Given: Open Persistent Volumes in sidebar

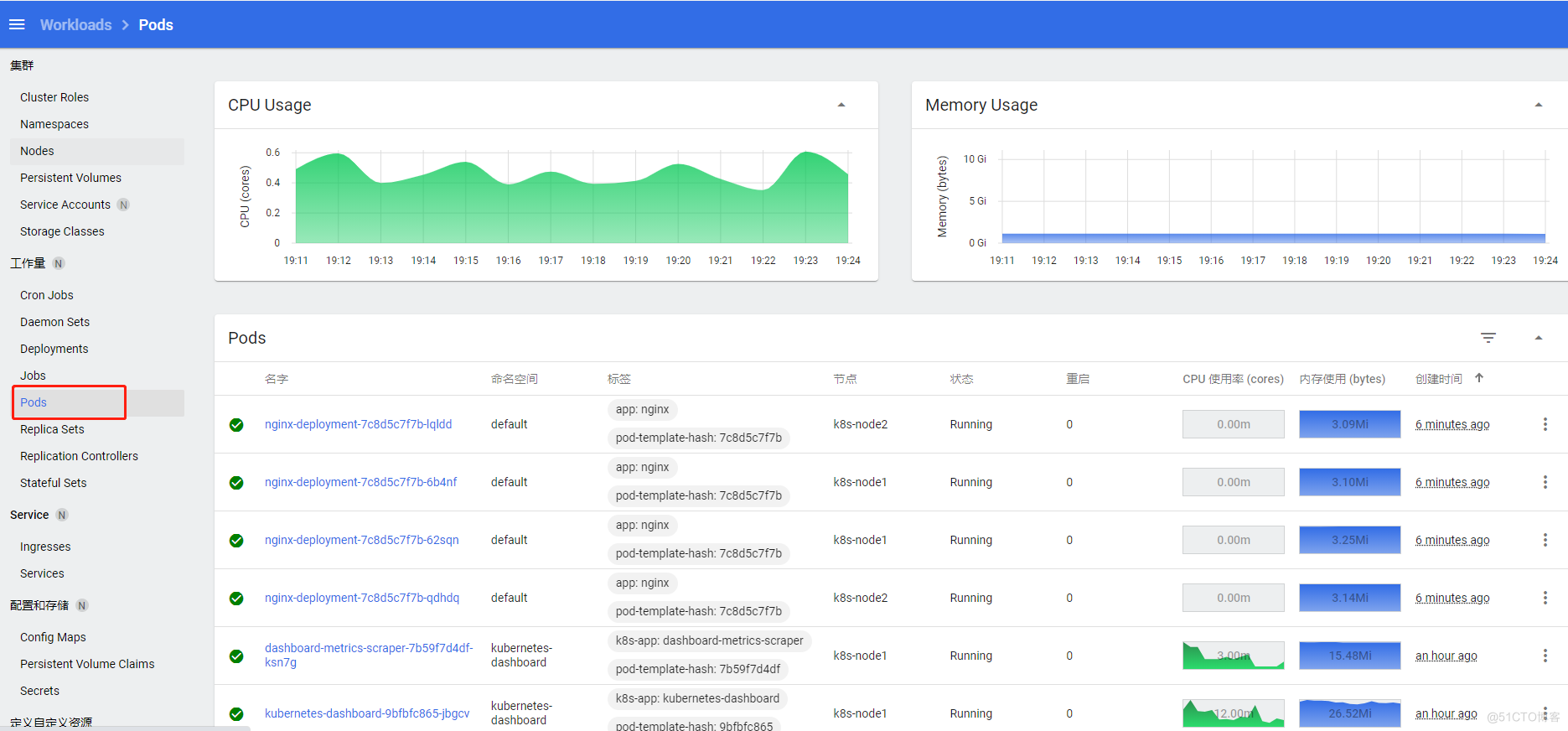Looking at the screenshot, I should click(x=70, y=178).
